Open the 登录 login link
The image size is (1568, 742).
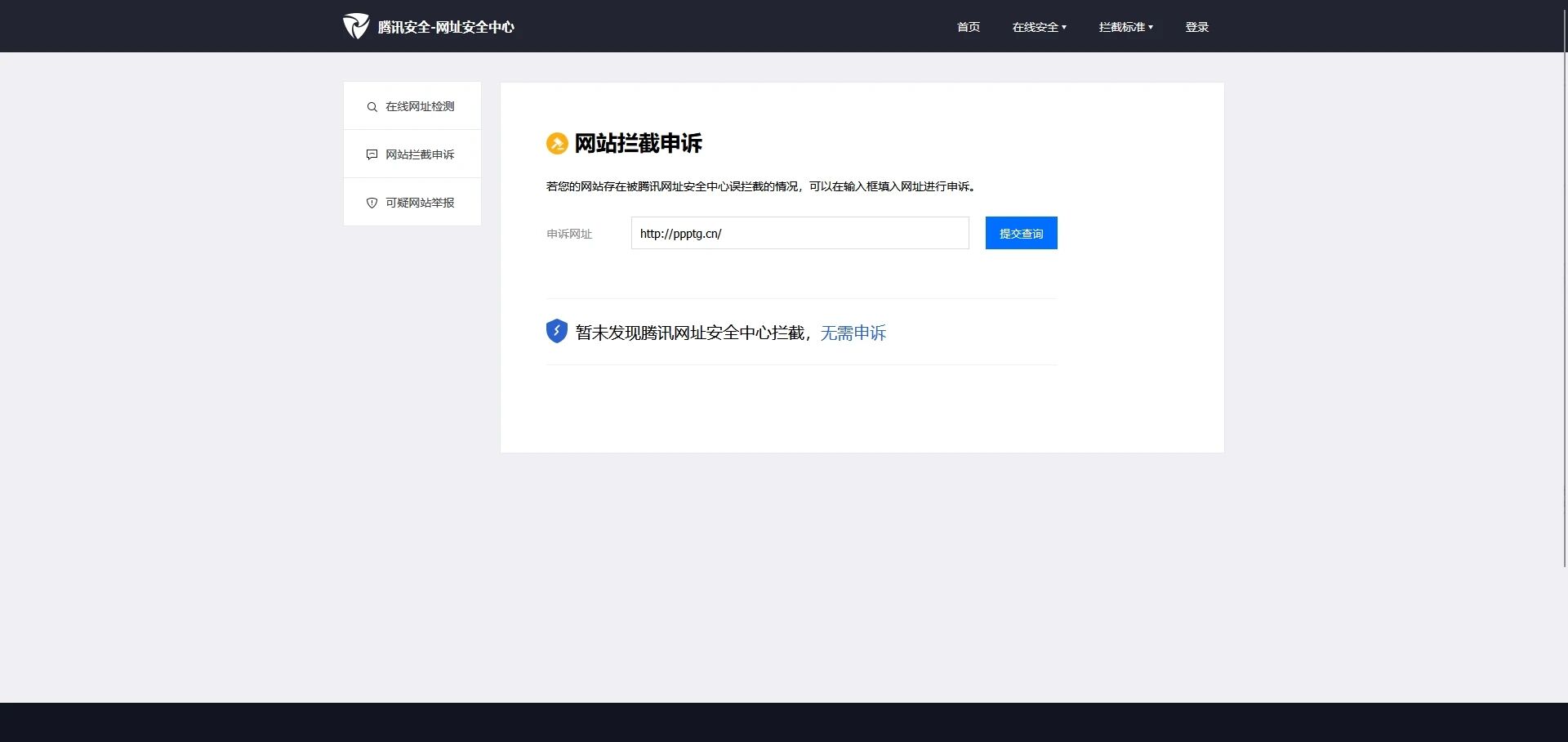[x=1197, y=27]
